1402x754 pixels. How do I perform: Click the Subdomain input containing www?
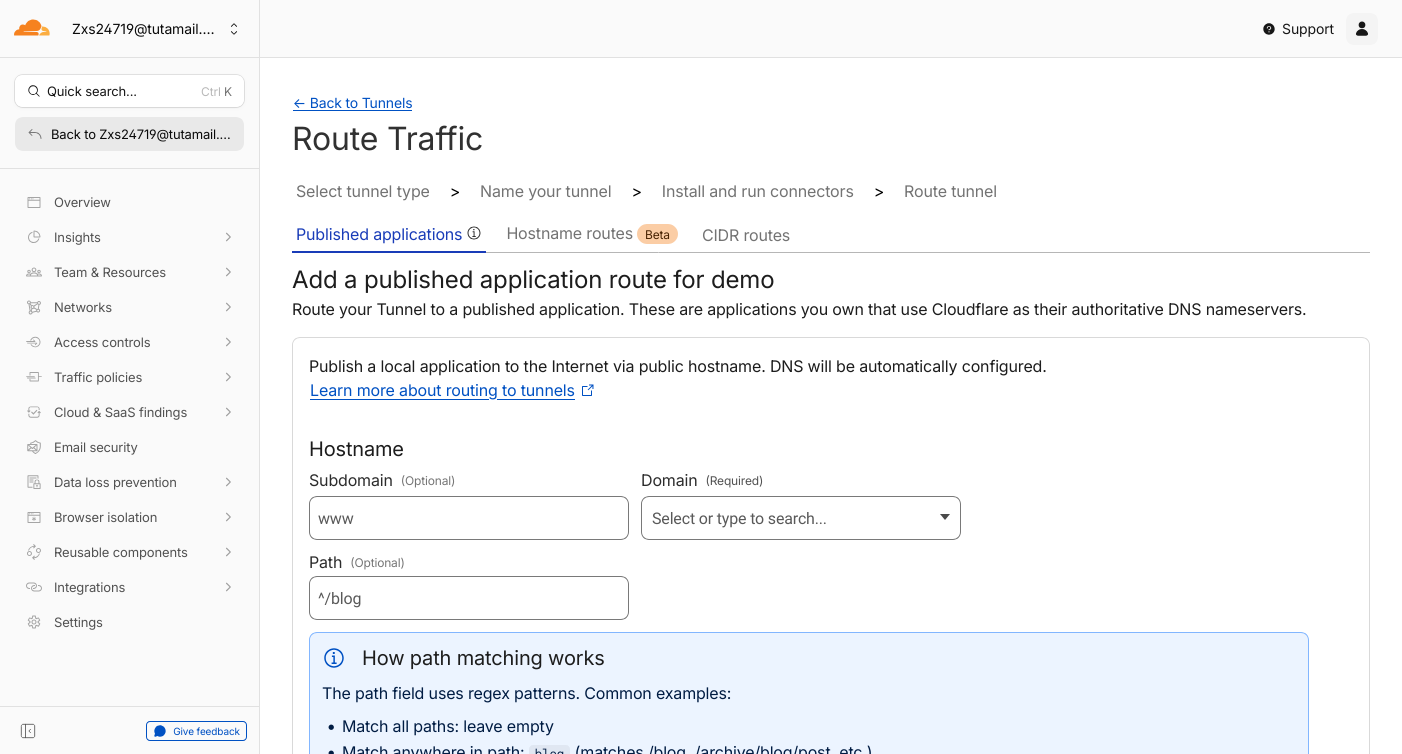(x=469, y=518)
